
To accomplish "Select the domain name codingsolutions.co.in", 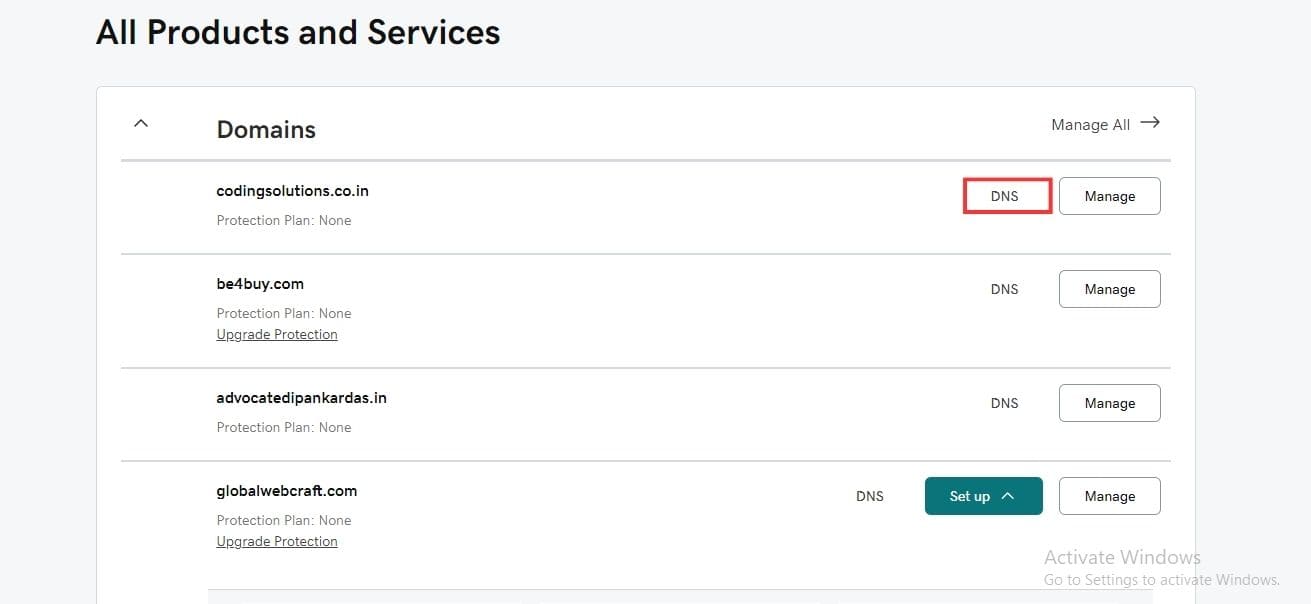I will pos(292,190).
